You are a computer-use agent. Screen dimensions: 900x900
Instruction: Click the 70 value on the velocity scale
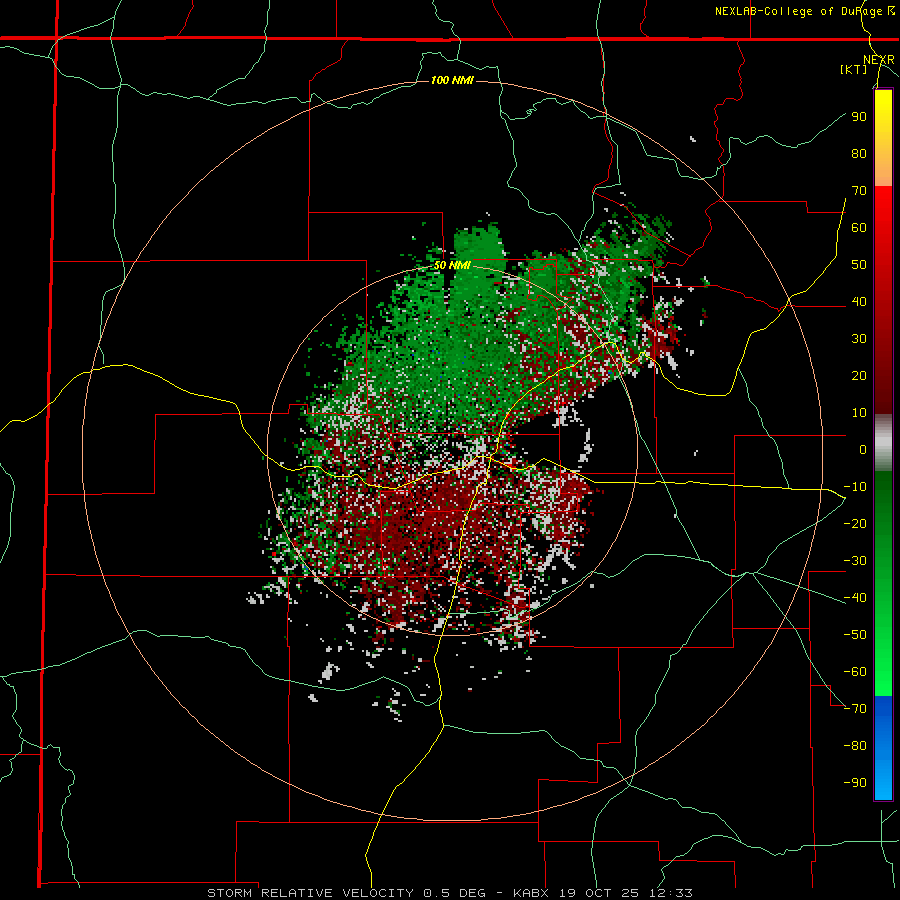pyautogui.click(x=859, y=191)
